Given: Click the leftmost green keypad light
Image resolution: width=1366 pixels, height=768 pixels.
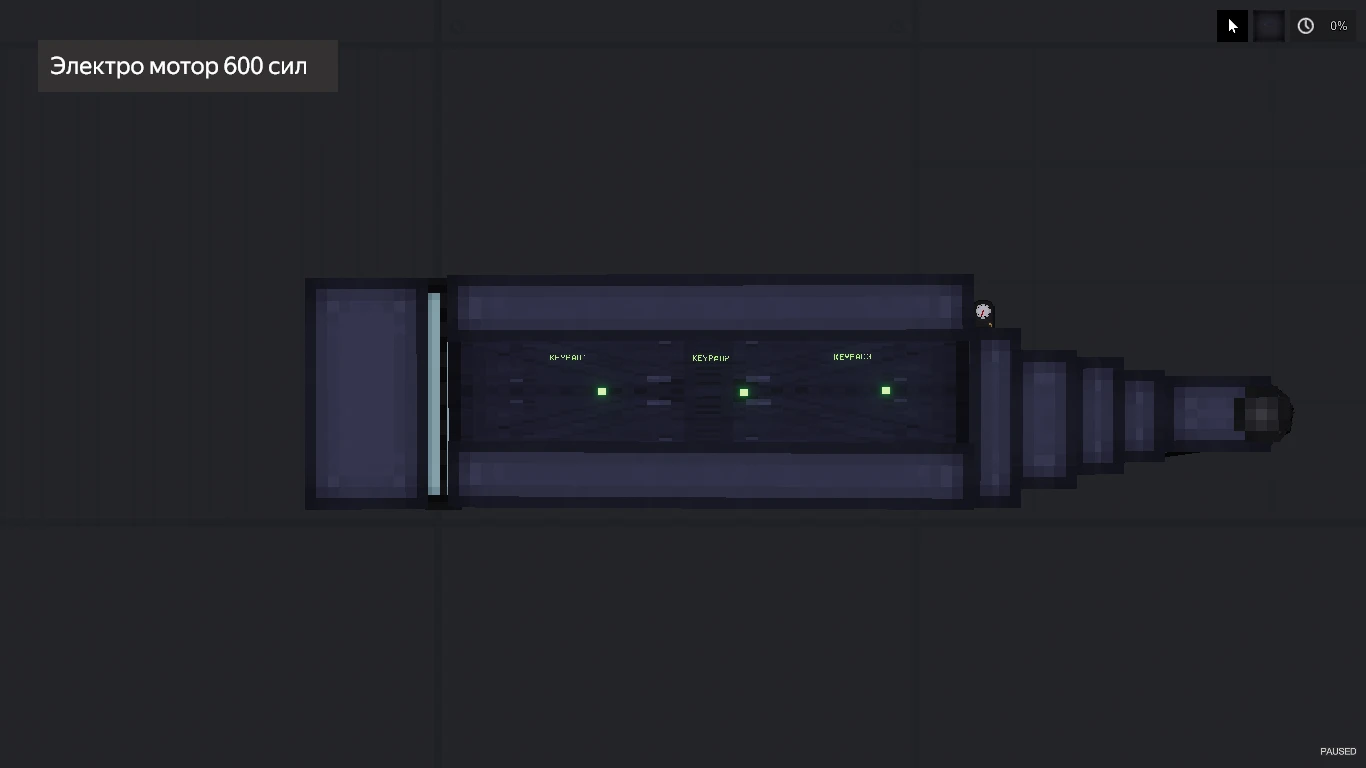Looking at the screenshot, I should (602, 391).
